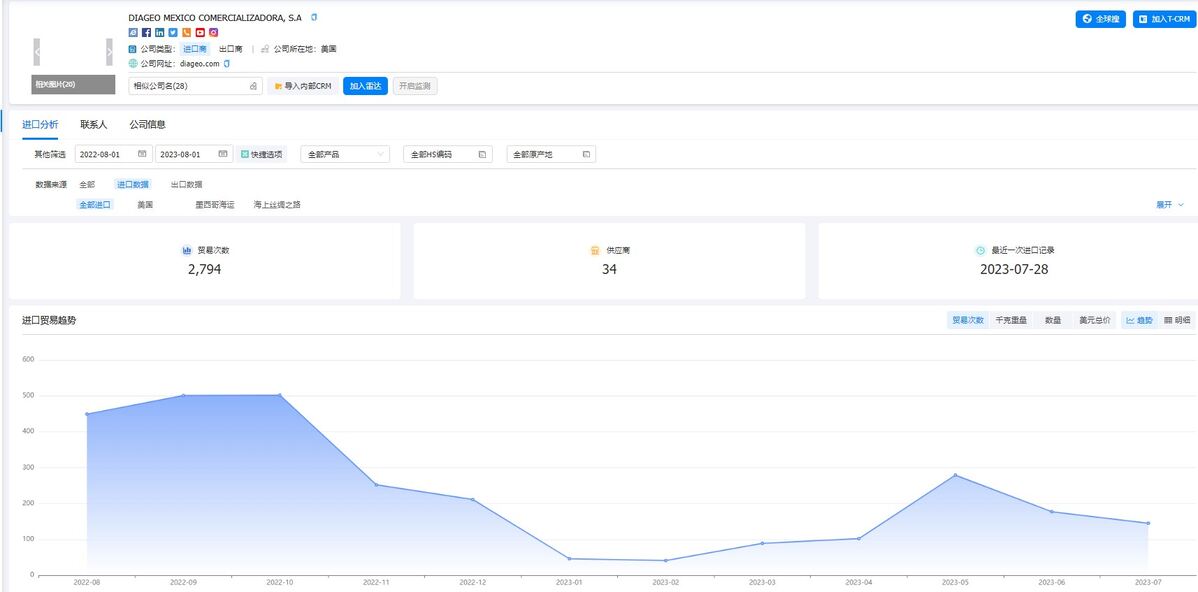Click the icon in 相似公司名(28) box
The height and width of the screenshot is (592, 1198).
coord(253,86)
